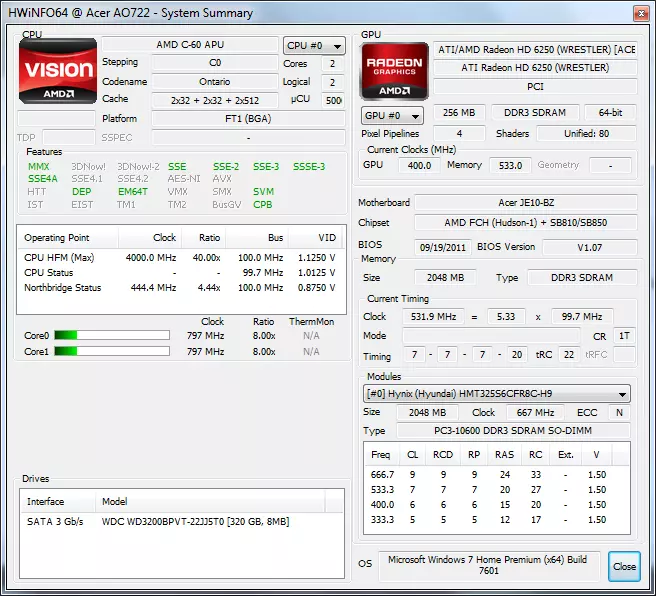
Task: Click the memory clock 531.9 MHz field
Action: pyautogui.click(x=433, y=317)
